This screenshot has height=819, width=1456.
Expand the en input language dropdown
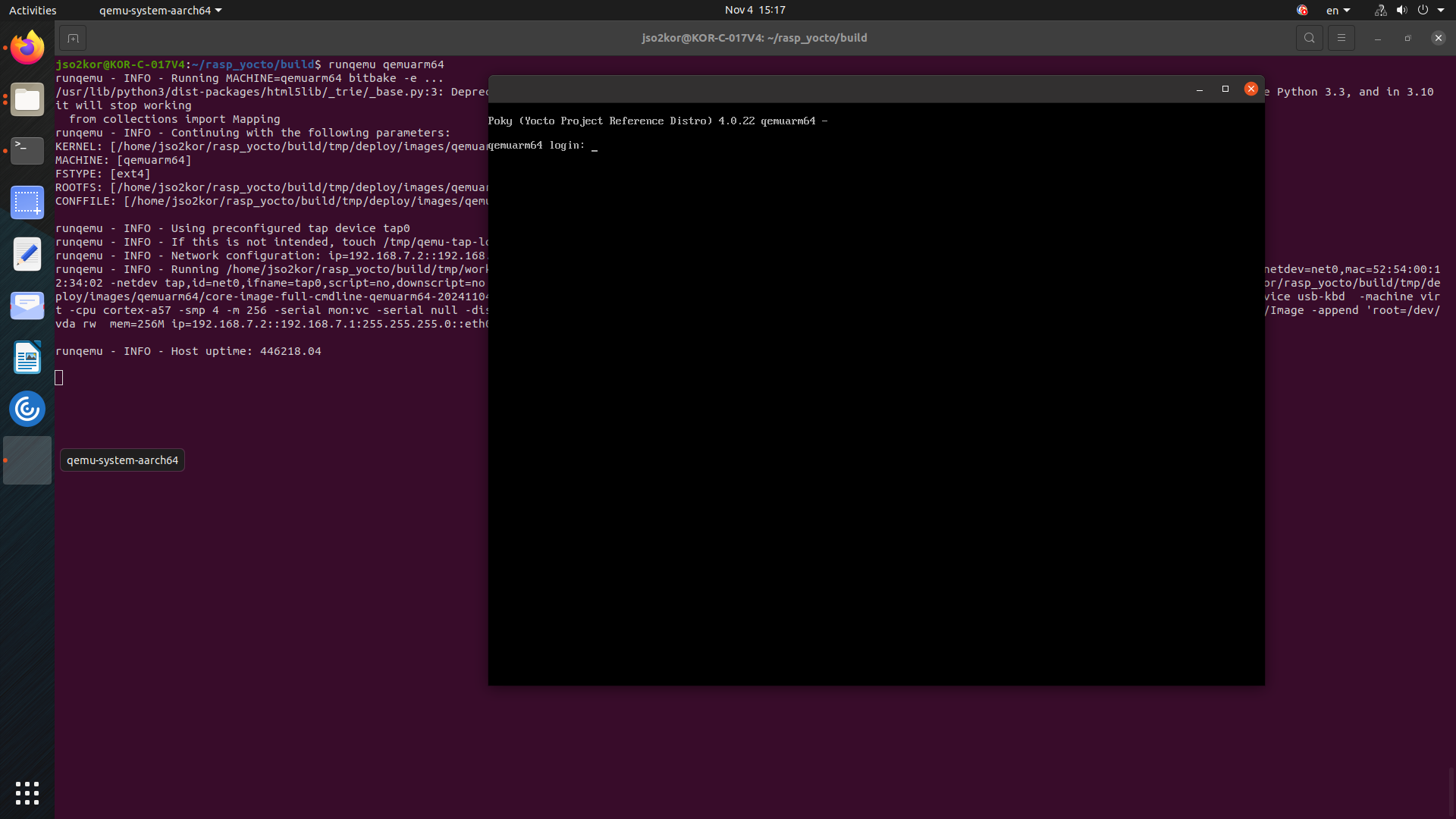[1338, 10]
